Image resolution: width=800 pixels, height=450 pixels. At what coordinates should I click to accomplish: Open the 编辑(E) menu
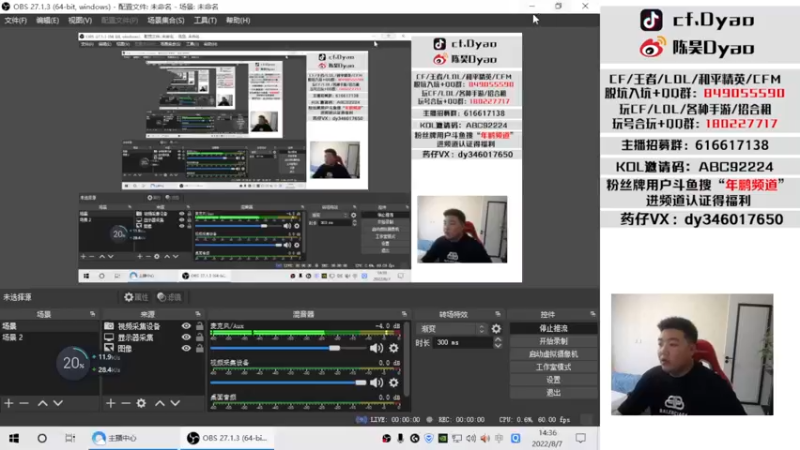[x=47, y=20]
